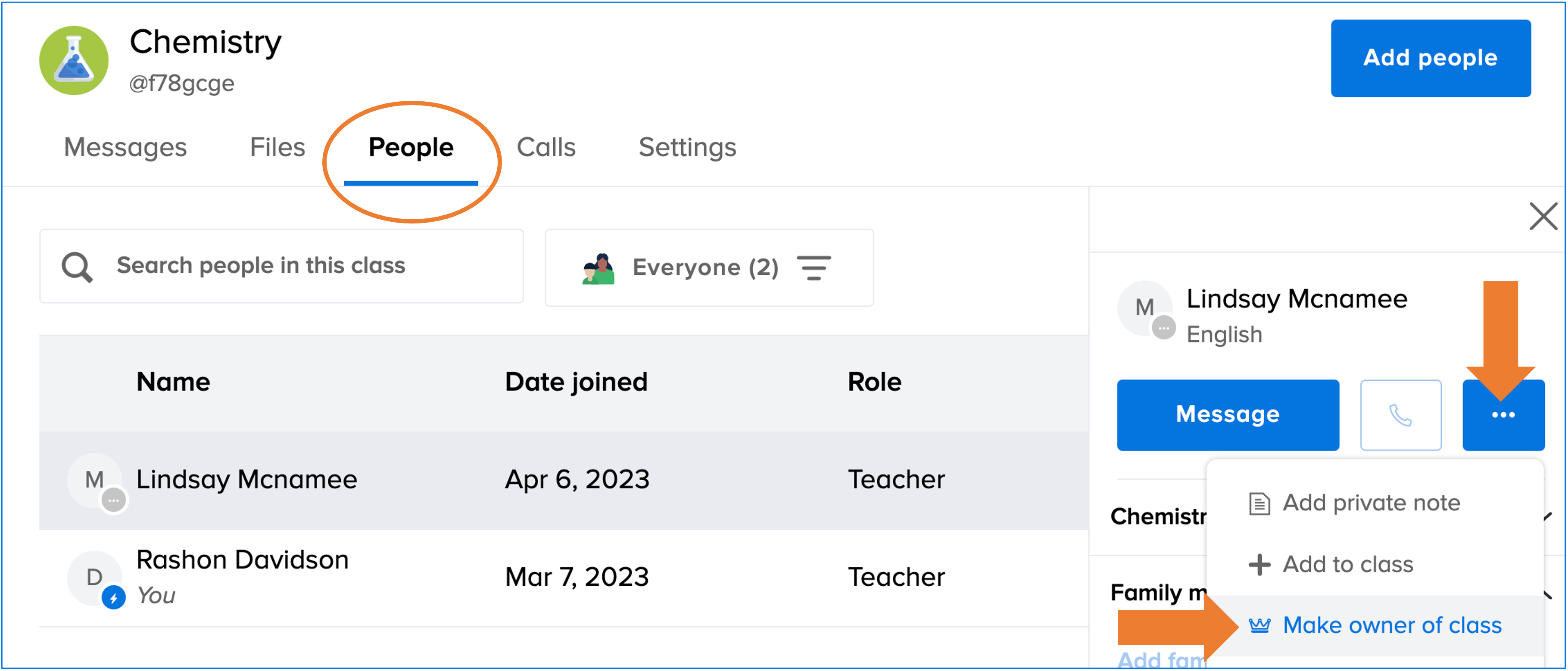Click the filter lines icon beside Everyone
Image resolution: width=1568 pixels, height=671 pixels.
tap(814, 268)
